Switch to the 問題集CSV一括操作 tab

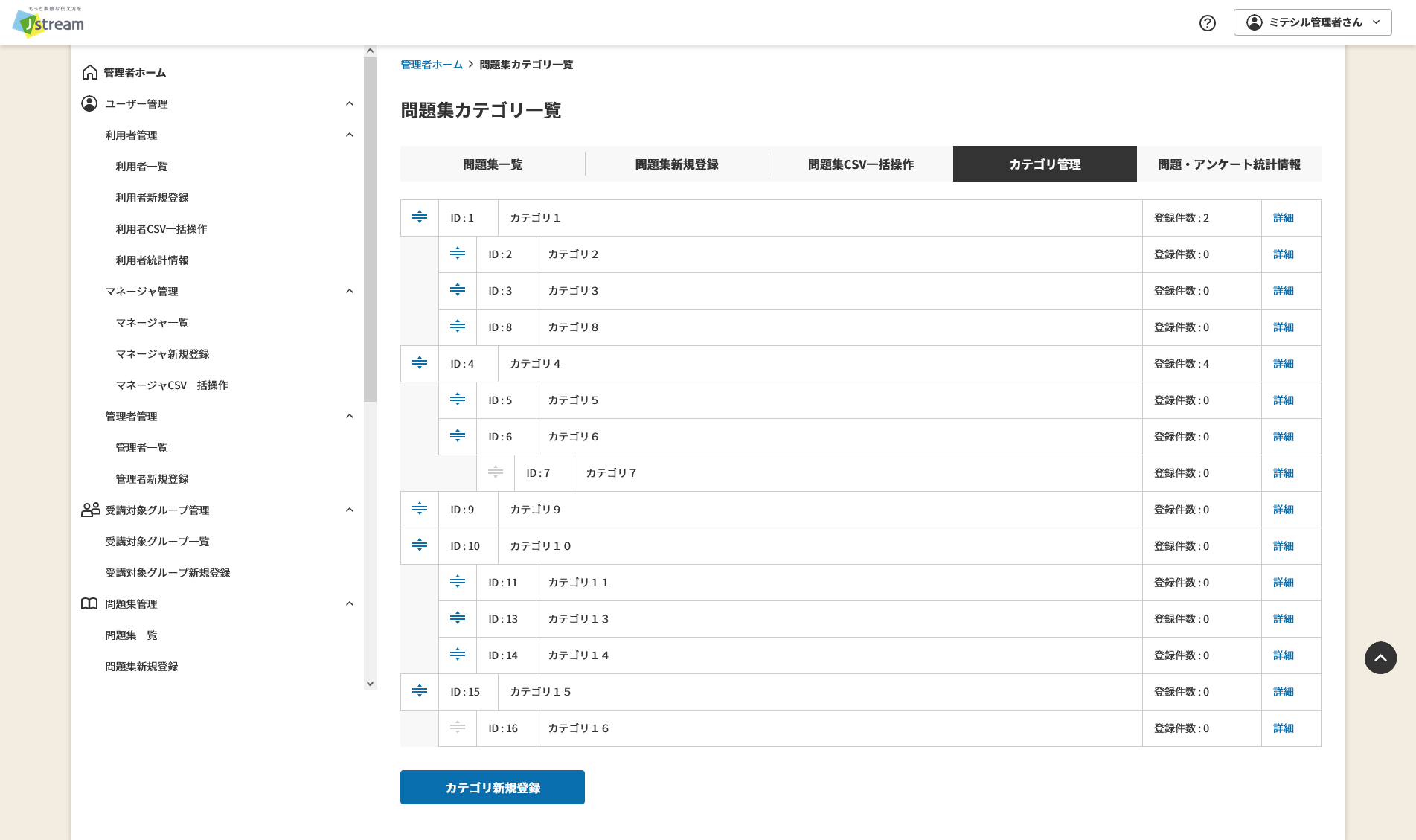coord(861,164)
